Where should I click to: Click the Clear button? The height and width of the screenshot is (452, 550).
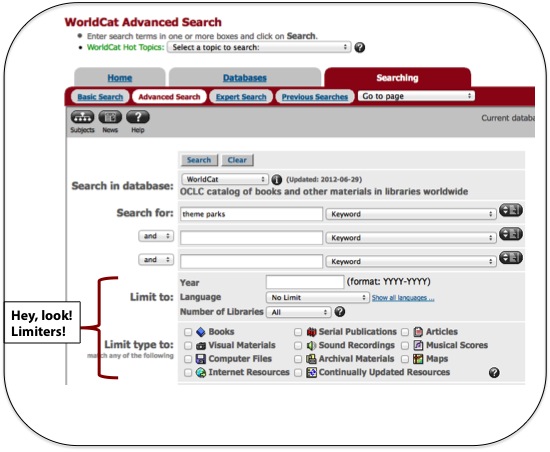click(237, 160)
